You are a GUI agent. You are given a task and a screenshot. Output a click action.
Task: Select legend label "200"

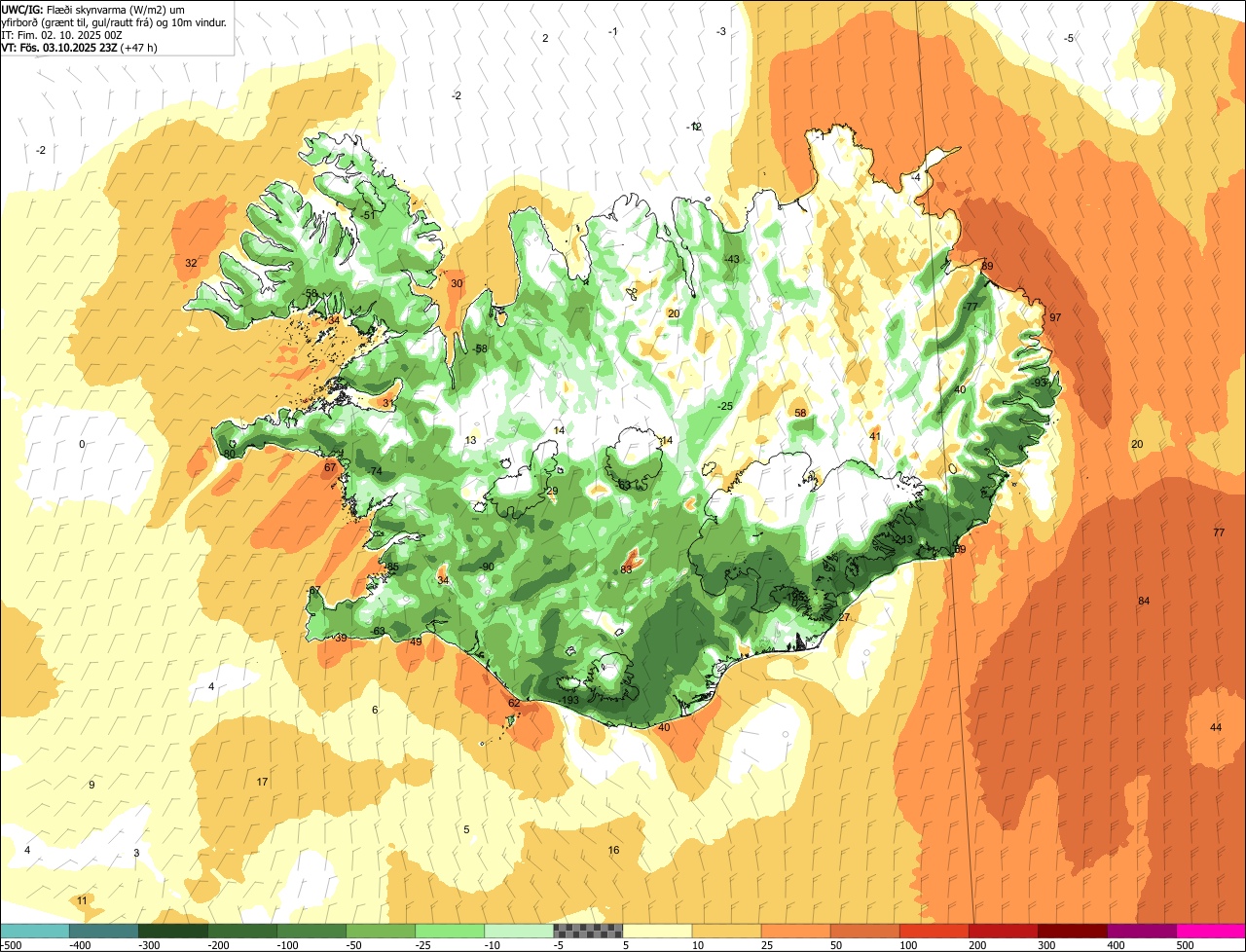point(977,945)
